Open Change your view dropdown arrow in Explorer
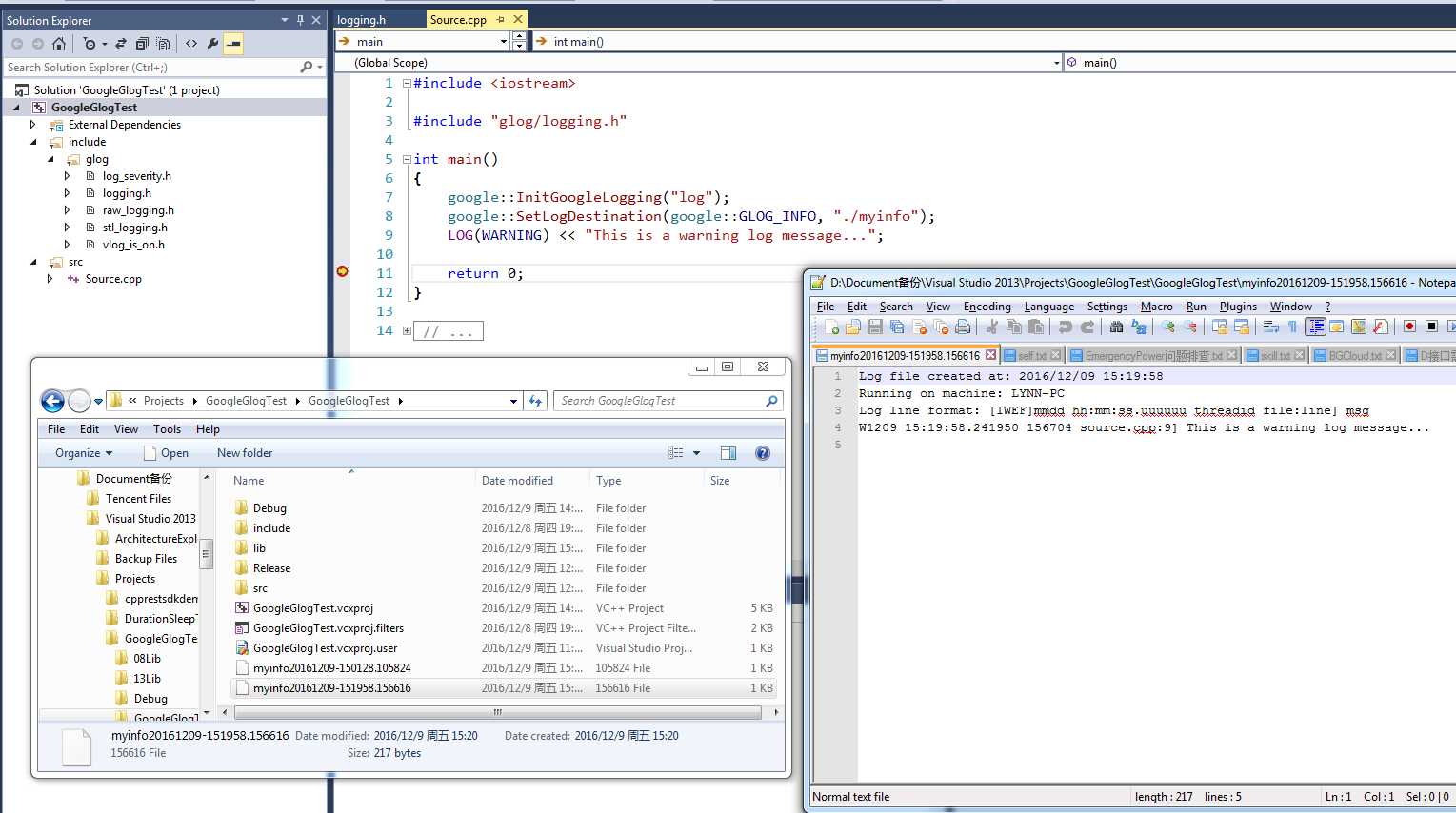The image size is (1456, 813). click(696, 453)
